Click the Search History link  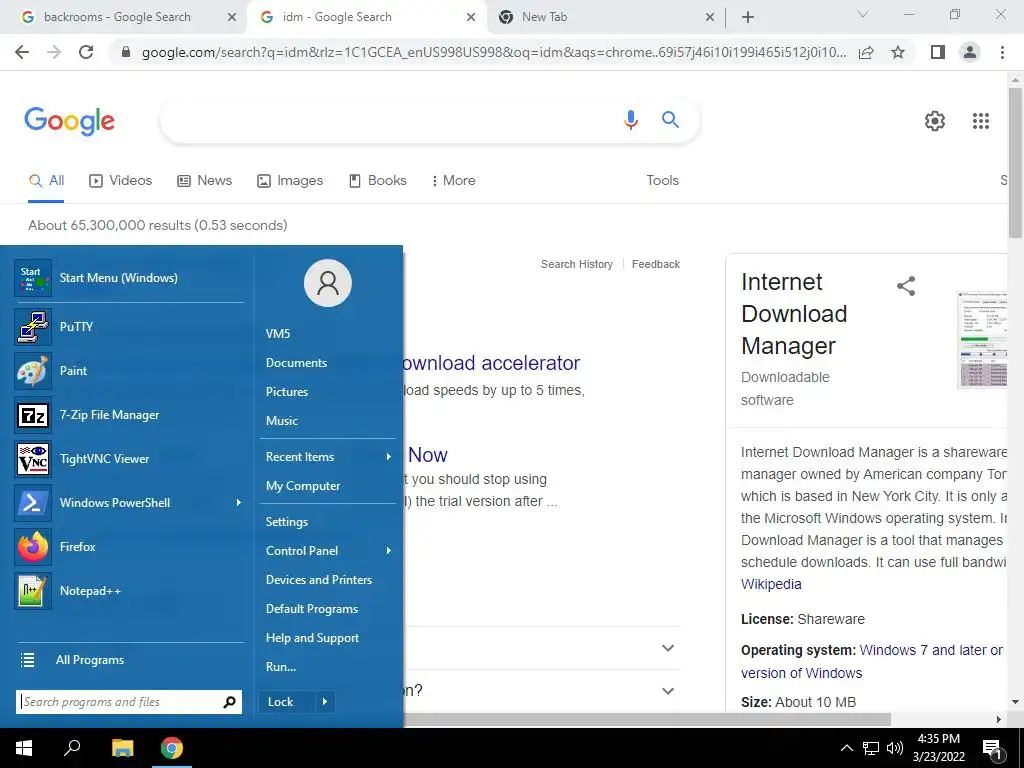(577, 264)
